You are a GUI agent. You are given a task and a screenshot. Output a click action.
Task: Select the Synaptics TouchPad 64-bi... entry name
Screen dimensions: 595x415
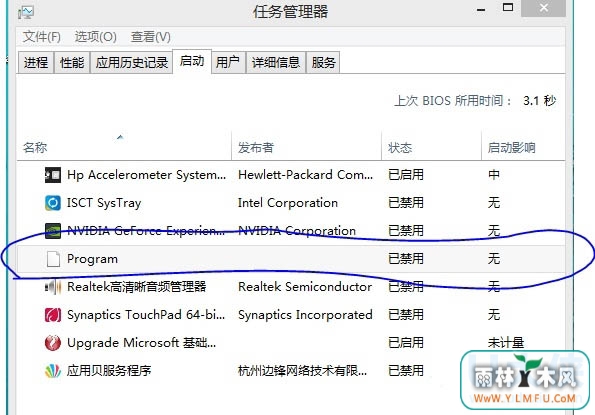[x=146, y=315]
